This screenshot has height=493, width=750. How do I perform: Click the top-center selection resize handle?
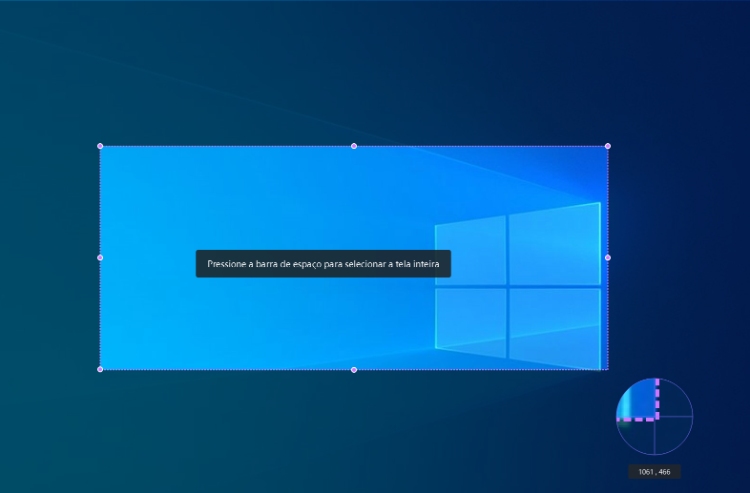[x=353, y=146]
